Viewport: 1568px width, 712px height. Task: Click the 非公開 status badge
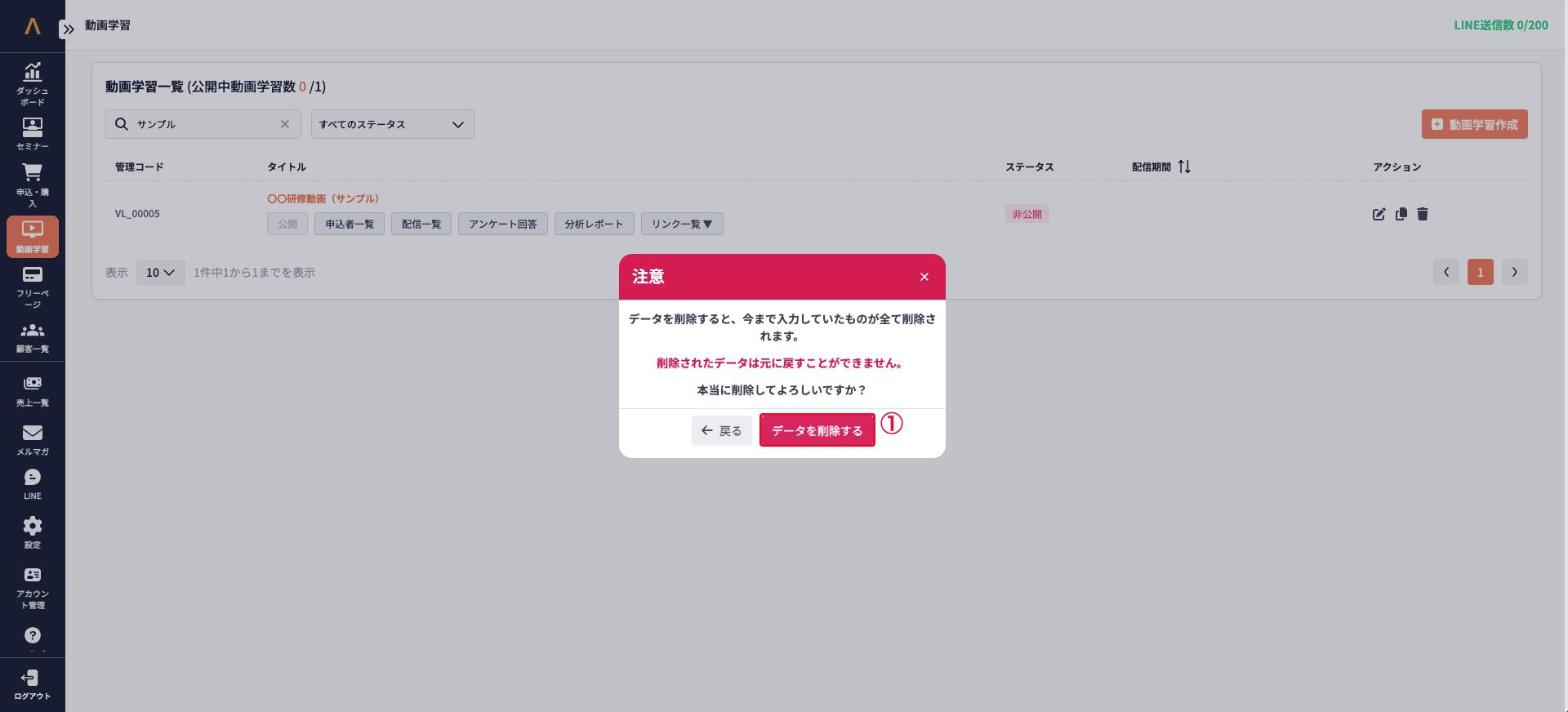pyautogui.click(x=1027, y=214)
